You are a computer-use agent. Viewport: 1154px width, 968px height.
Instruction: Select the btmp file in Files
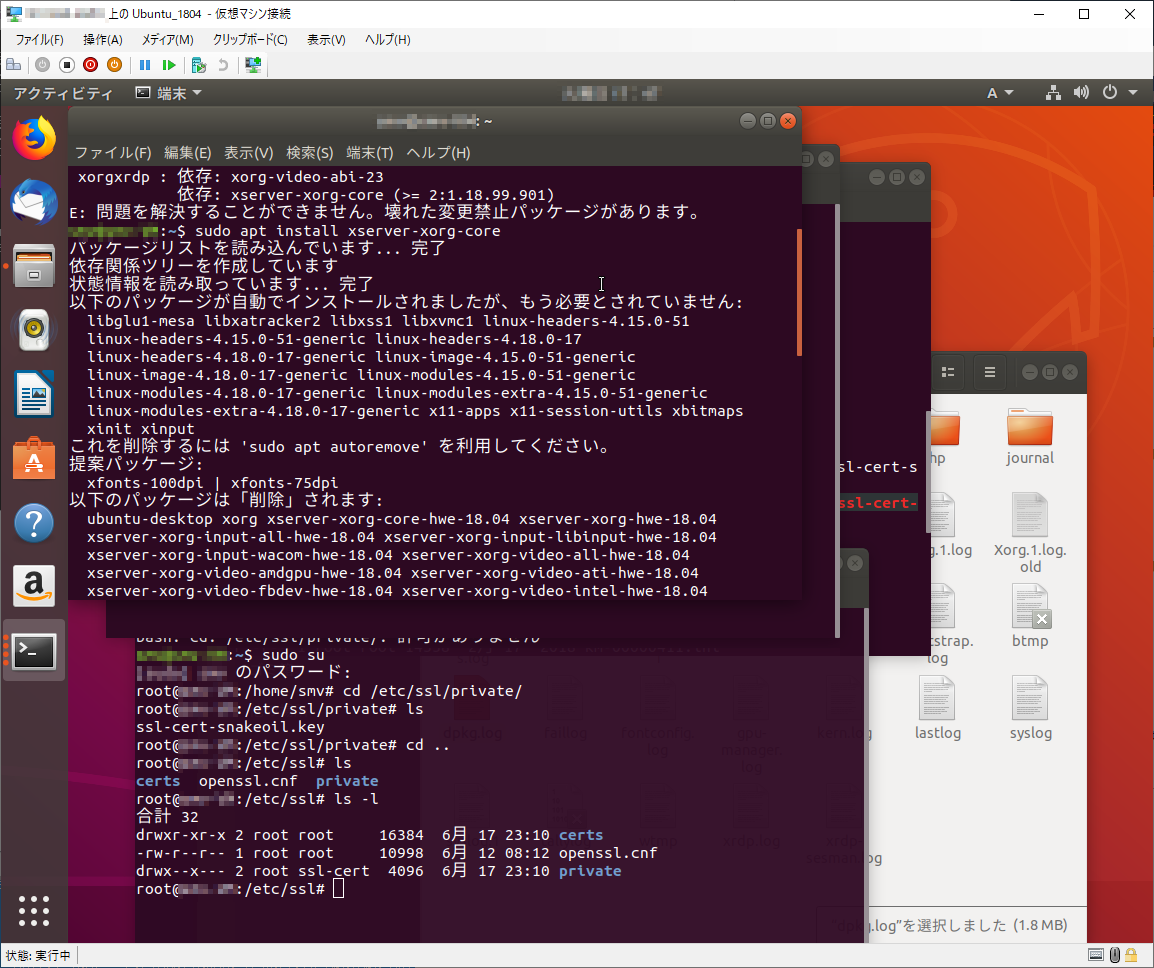(x=1030, y=616)
